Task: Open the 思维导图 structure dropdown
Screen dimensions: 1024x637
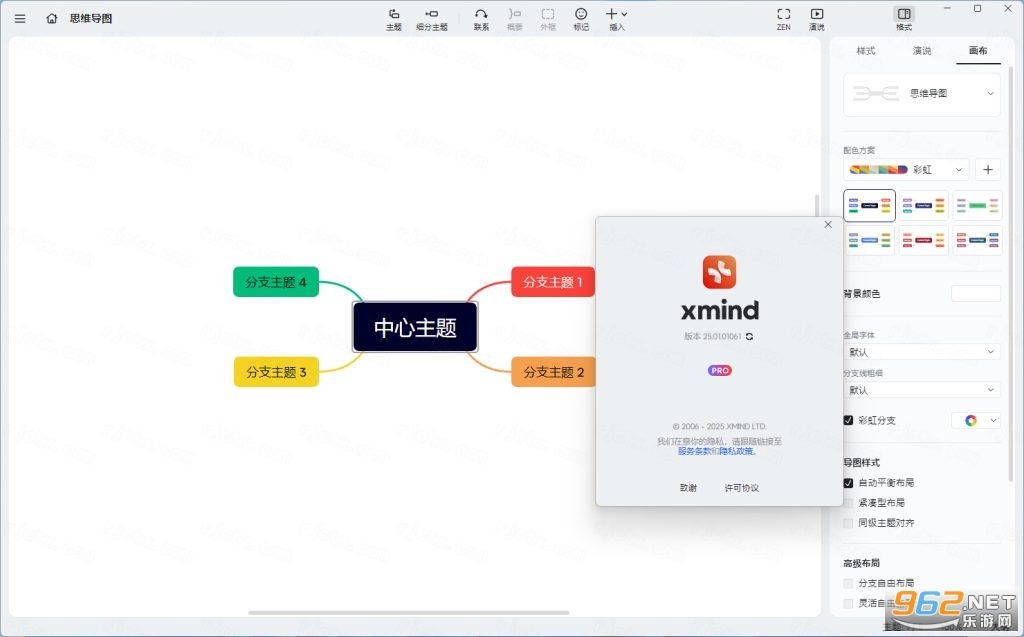Action: [922, 94]
